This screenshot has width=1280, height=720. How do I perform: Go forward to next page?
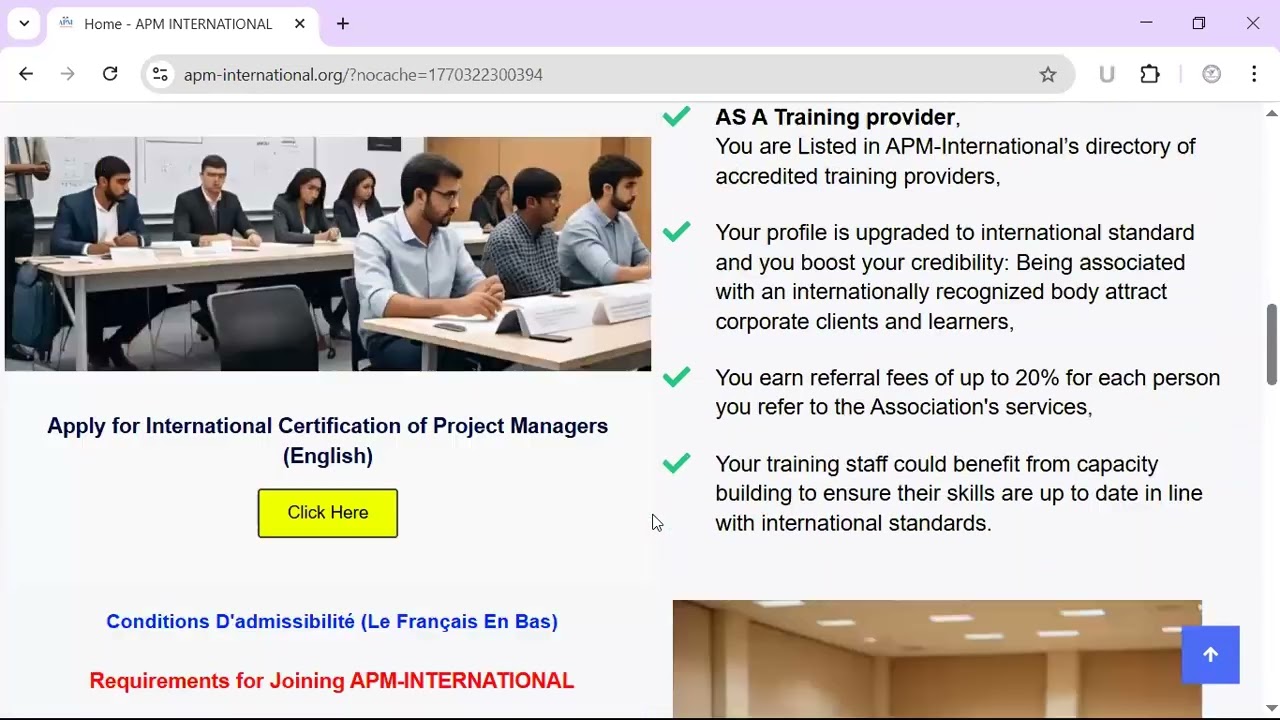click(67, 74)
